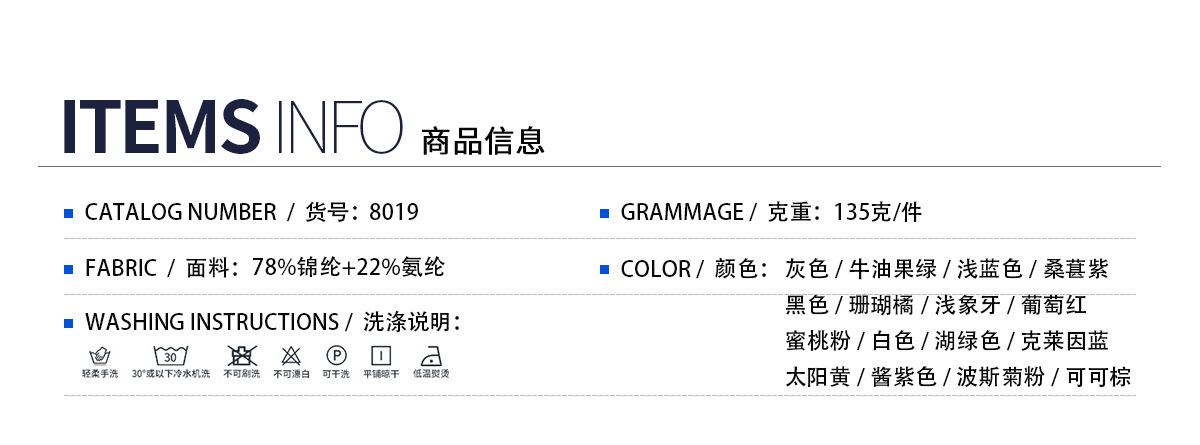The image size is (1200, 445).
Task: Click the do not bleach triangle icon
Action: click(x=291, y=355)
